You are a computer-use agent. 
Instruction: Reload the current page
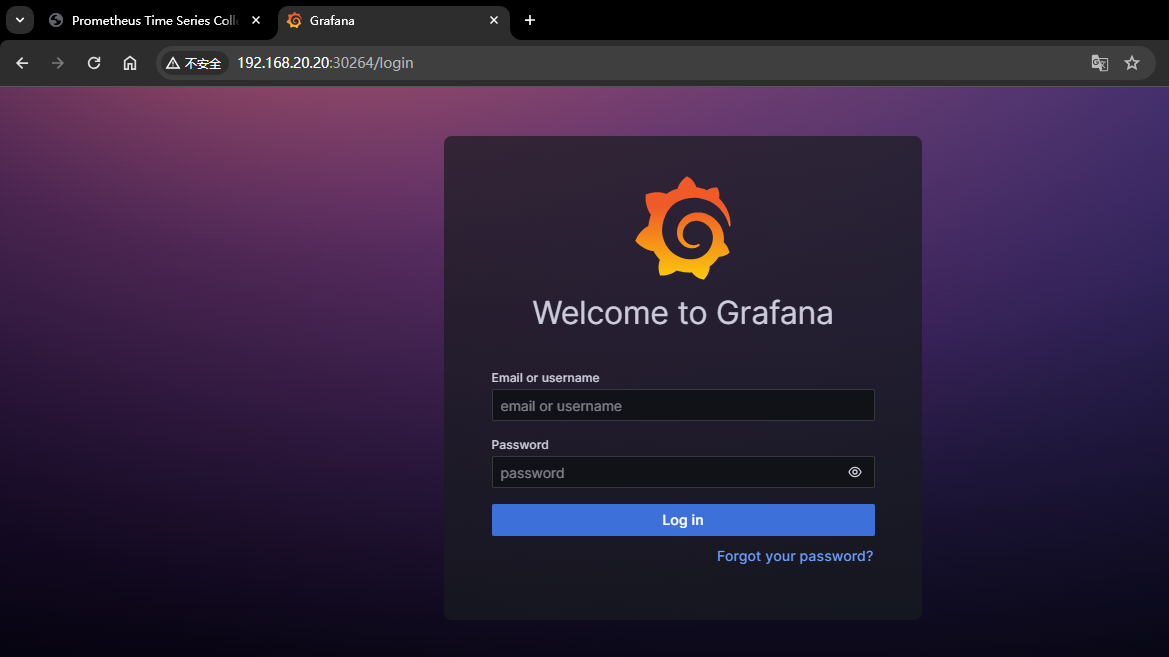[x=94, y=63]
